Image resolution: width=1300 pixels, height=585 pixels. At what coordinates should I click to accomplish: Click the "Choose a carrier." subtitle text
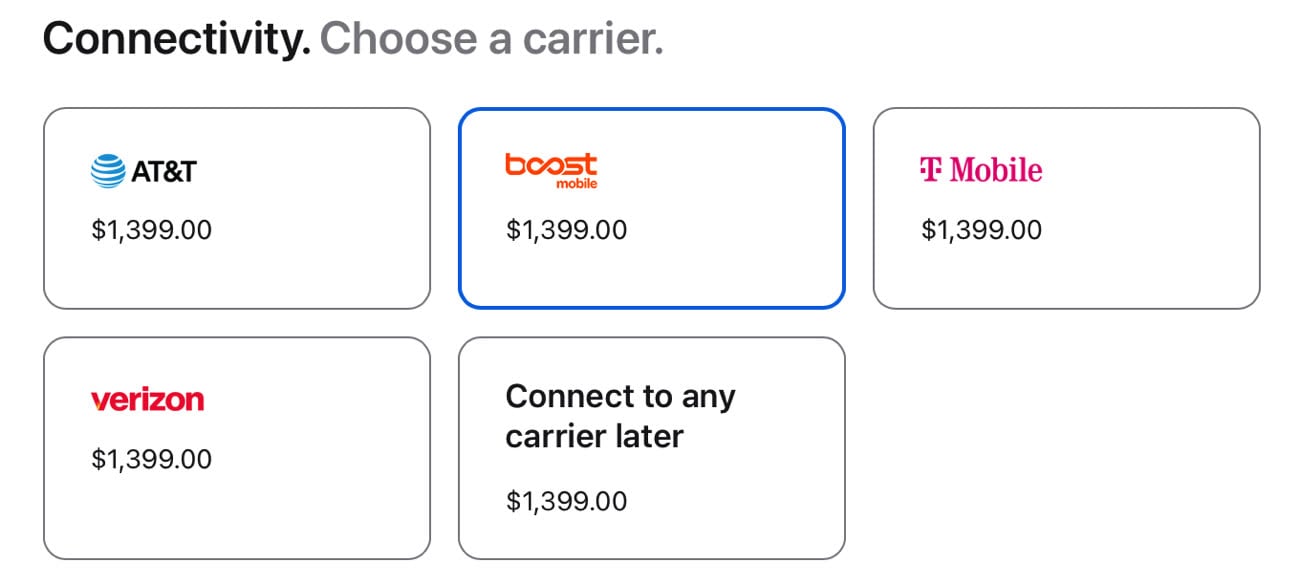[491, 39]
